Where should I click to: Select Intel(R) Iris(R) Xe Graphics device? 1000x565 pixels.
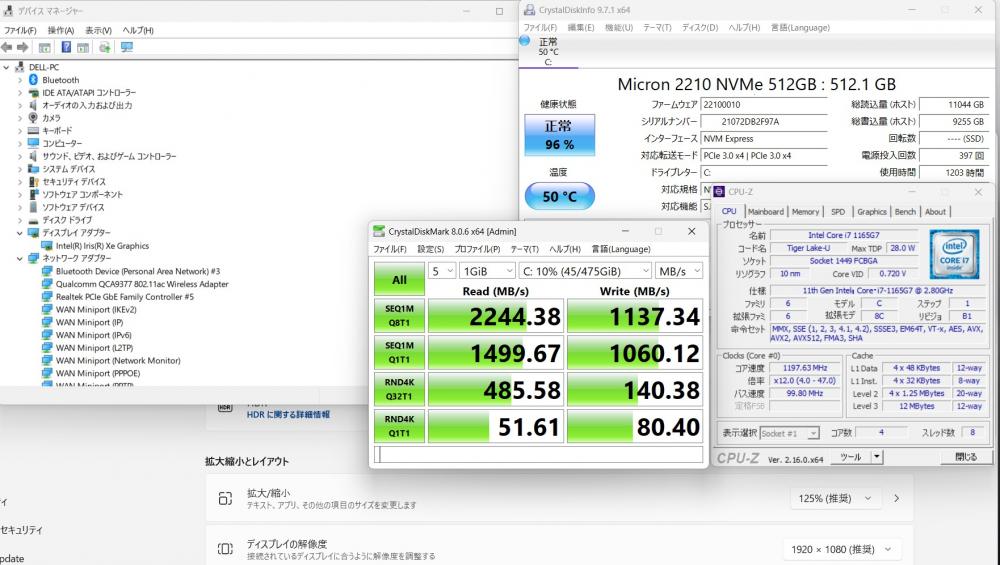[x=102, y=245]
